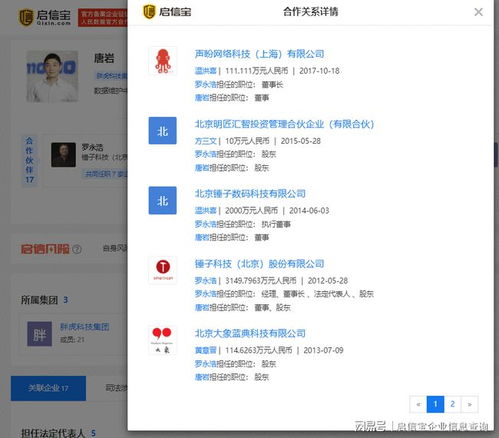Open 锤子科技（北京）股份有限公司 link
The image size is (499, 438).
[259, 264]
